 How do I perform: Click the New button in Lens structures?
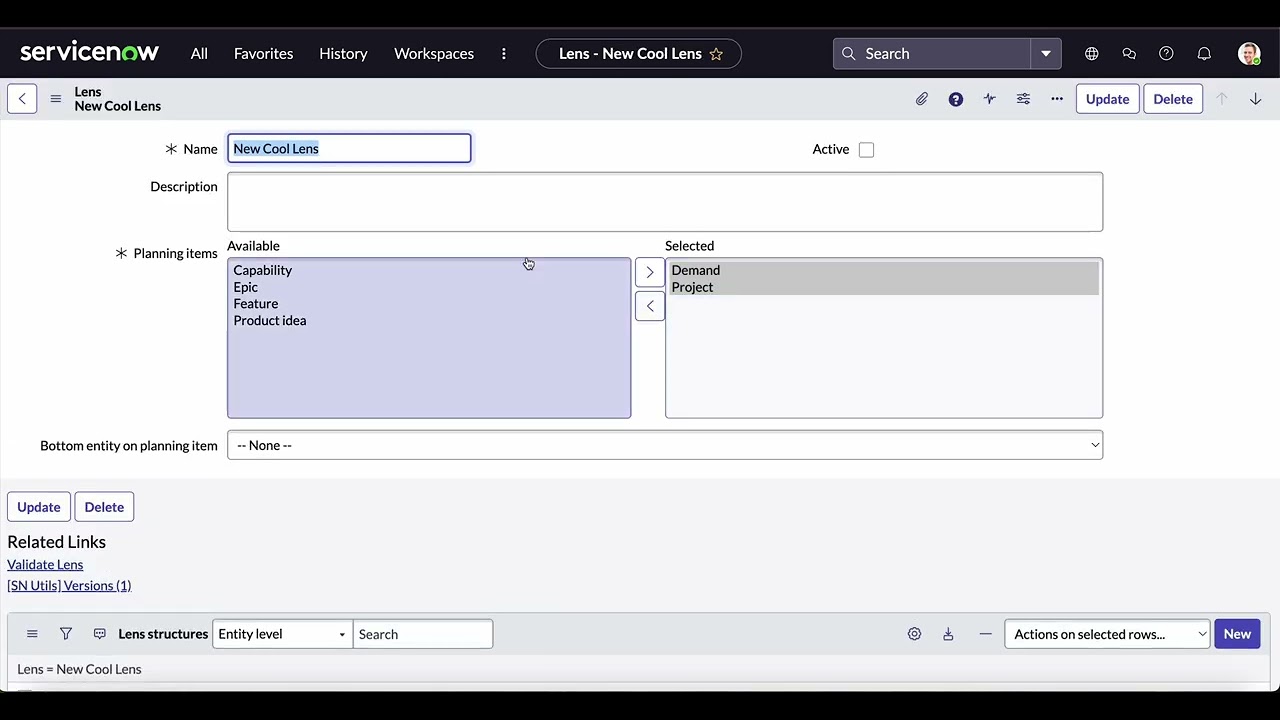click(1237, 633)
